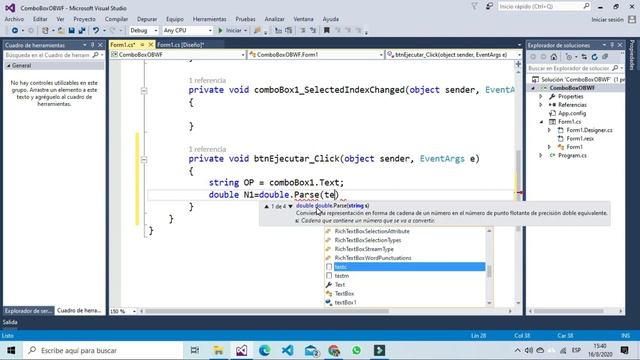Click Iniciar sesión link
This screenshot has width=640, height=360.
coord(607,19)
